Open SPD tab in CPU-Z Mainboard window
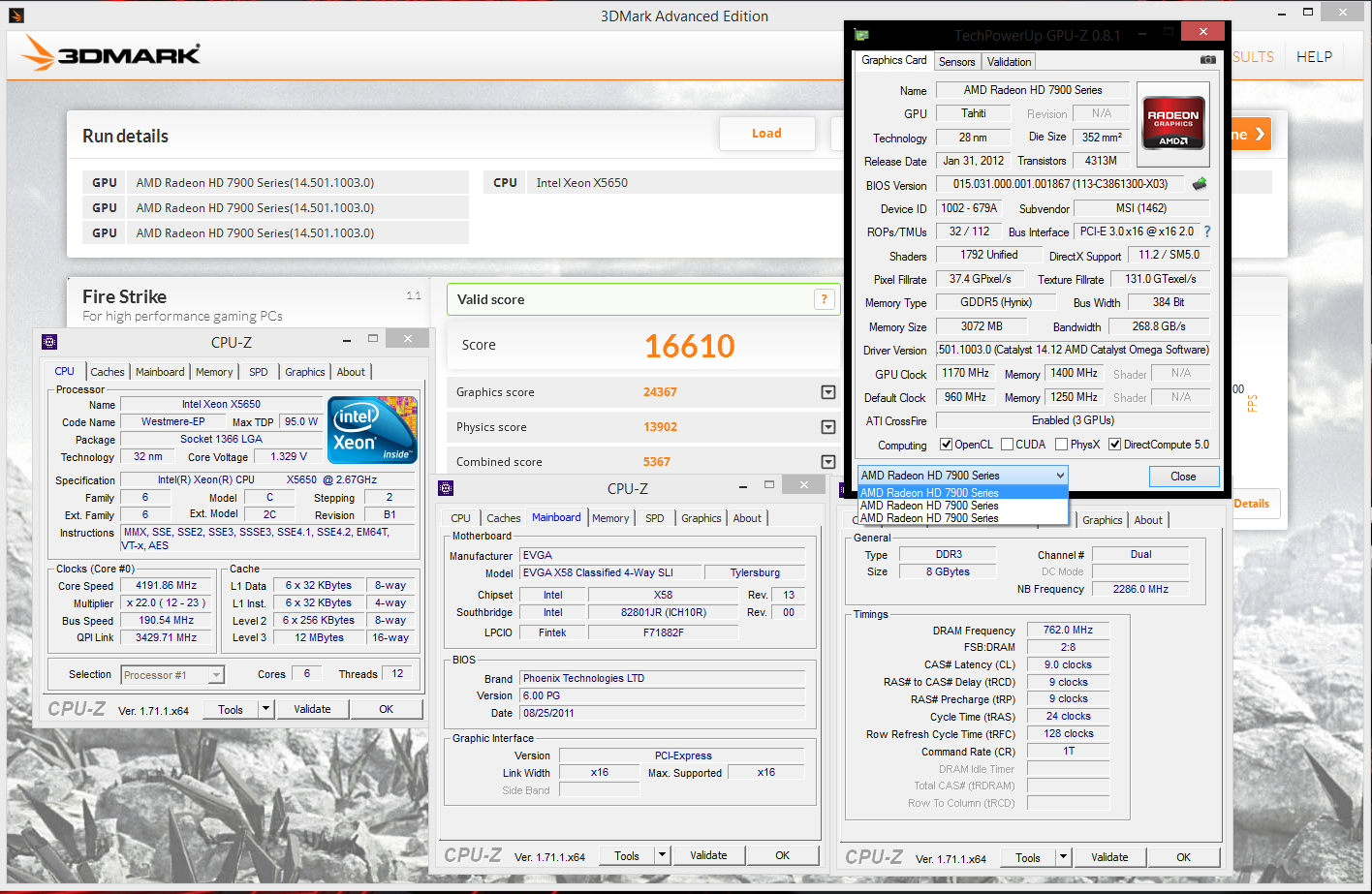Viewport: 1372px width, 894px height. [x=655, y=518]
